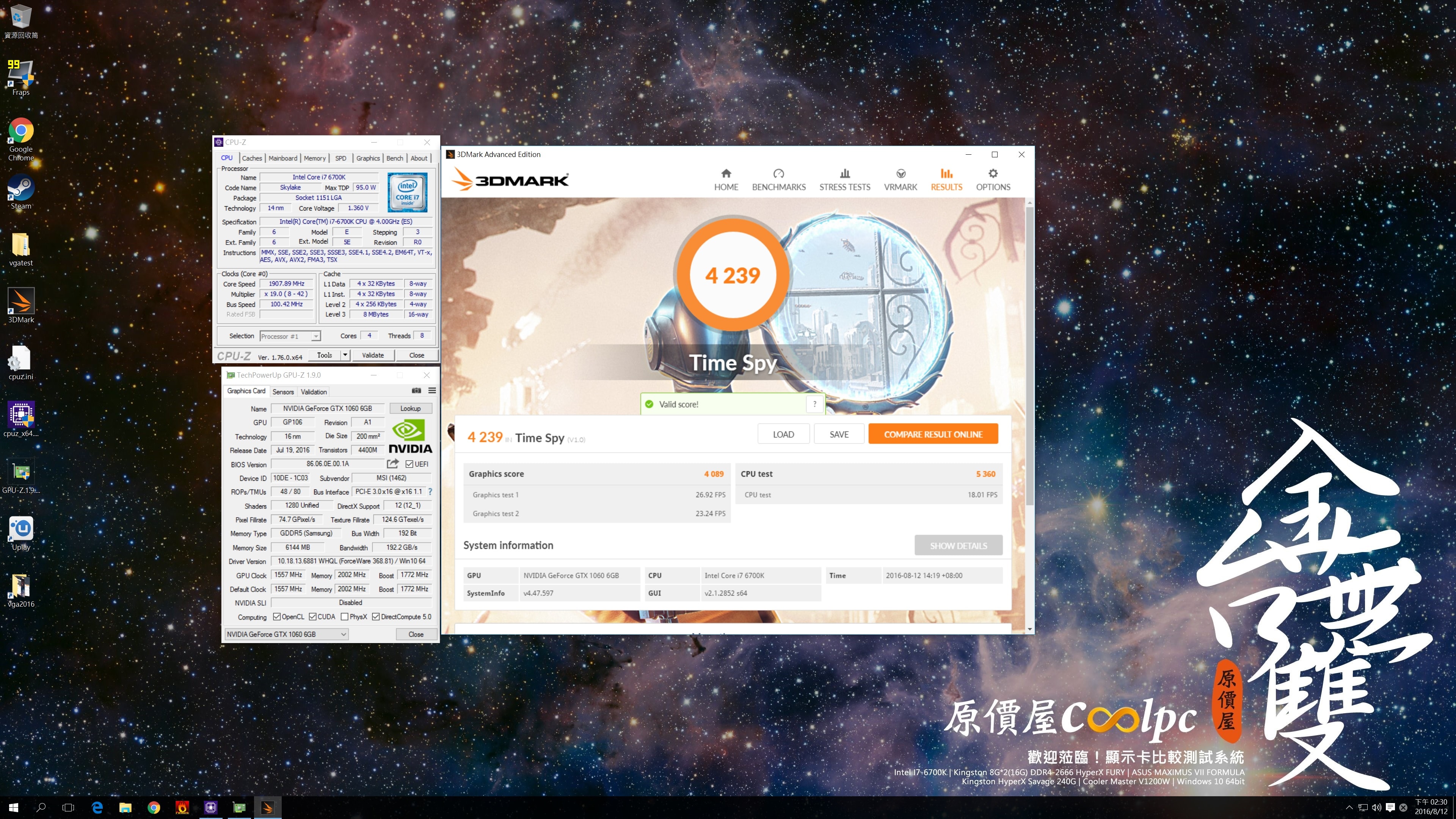Select RESULTS in 3DMark navigation
Image resolution: width=1456 pixels, height=819 pixels.
point(946,180)
